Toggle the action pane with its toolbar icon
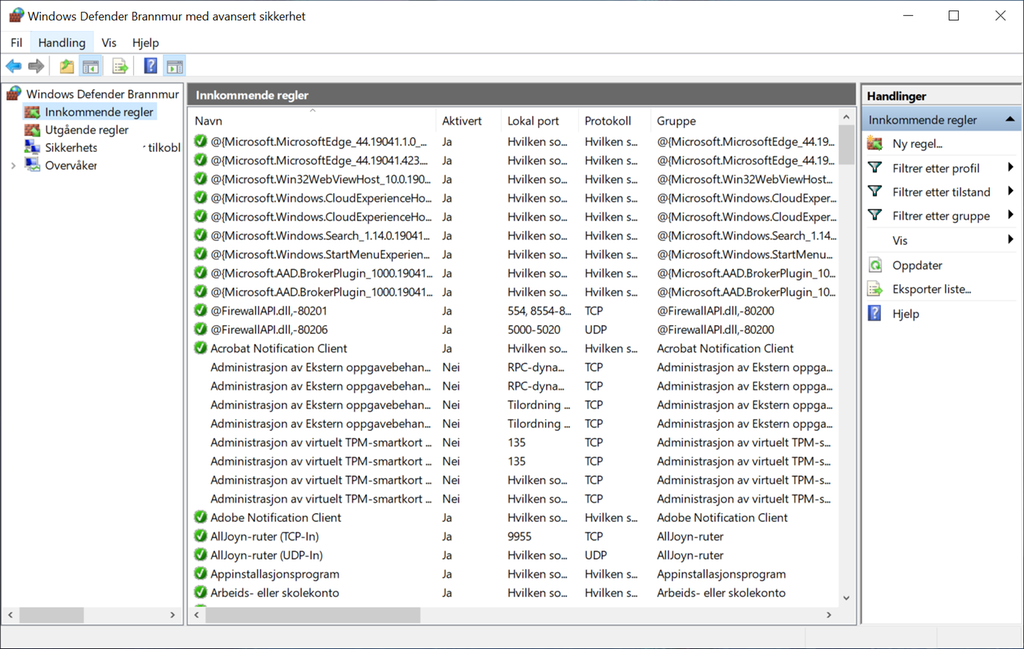This screenshot has width=1024, height=649. 172,66
